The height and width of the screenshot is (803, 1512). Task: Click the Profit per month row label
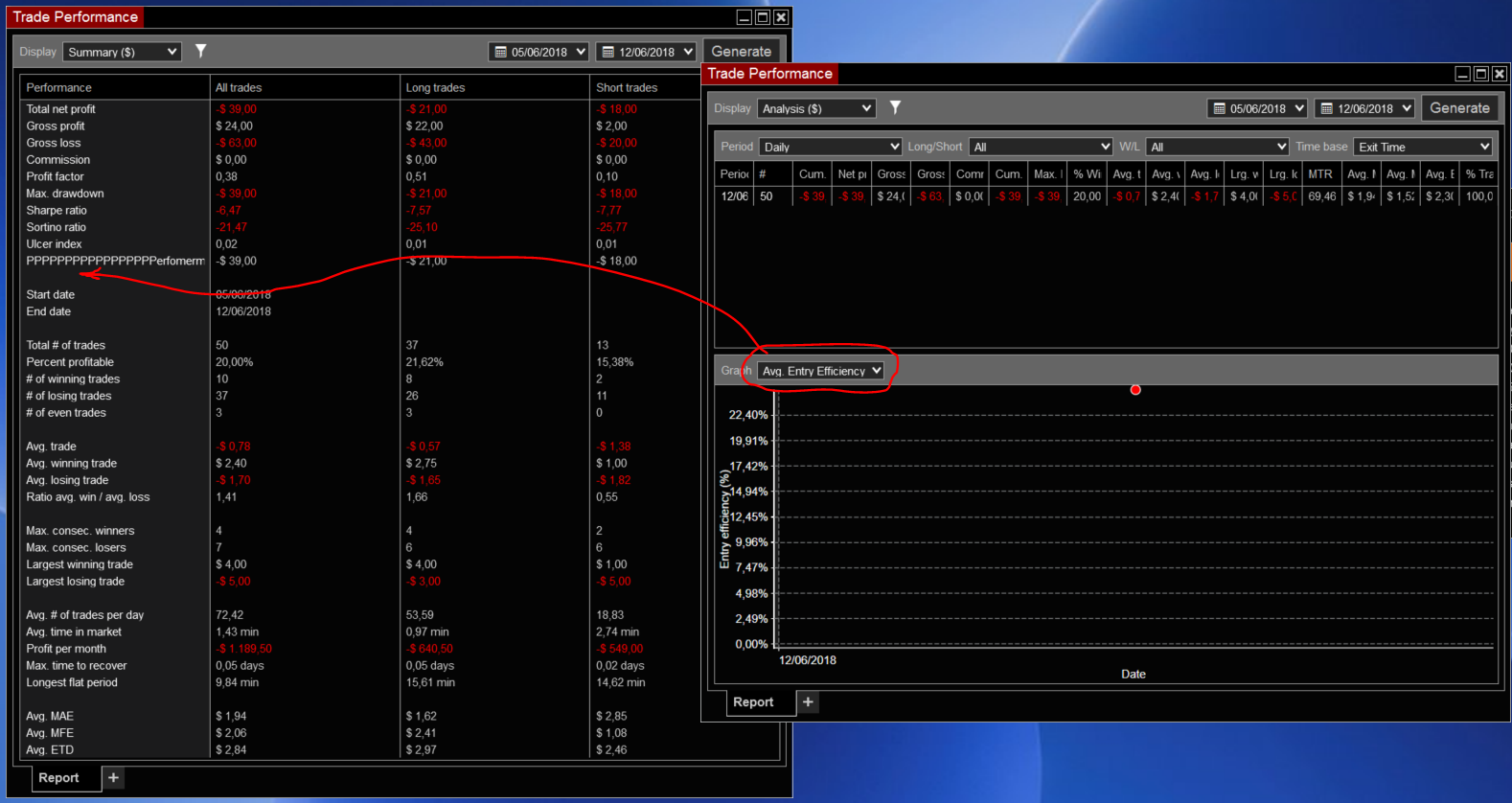click(66, 649)
